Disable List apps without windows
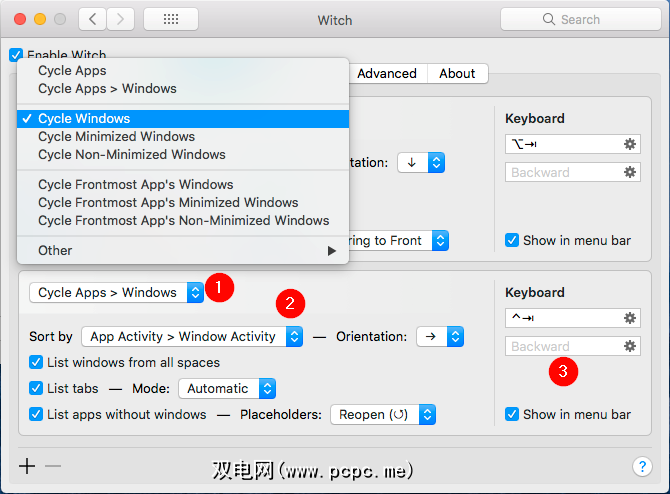This screenshot has height=494, width=670. [36, 415]
